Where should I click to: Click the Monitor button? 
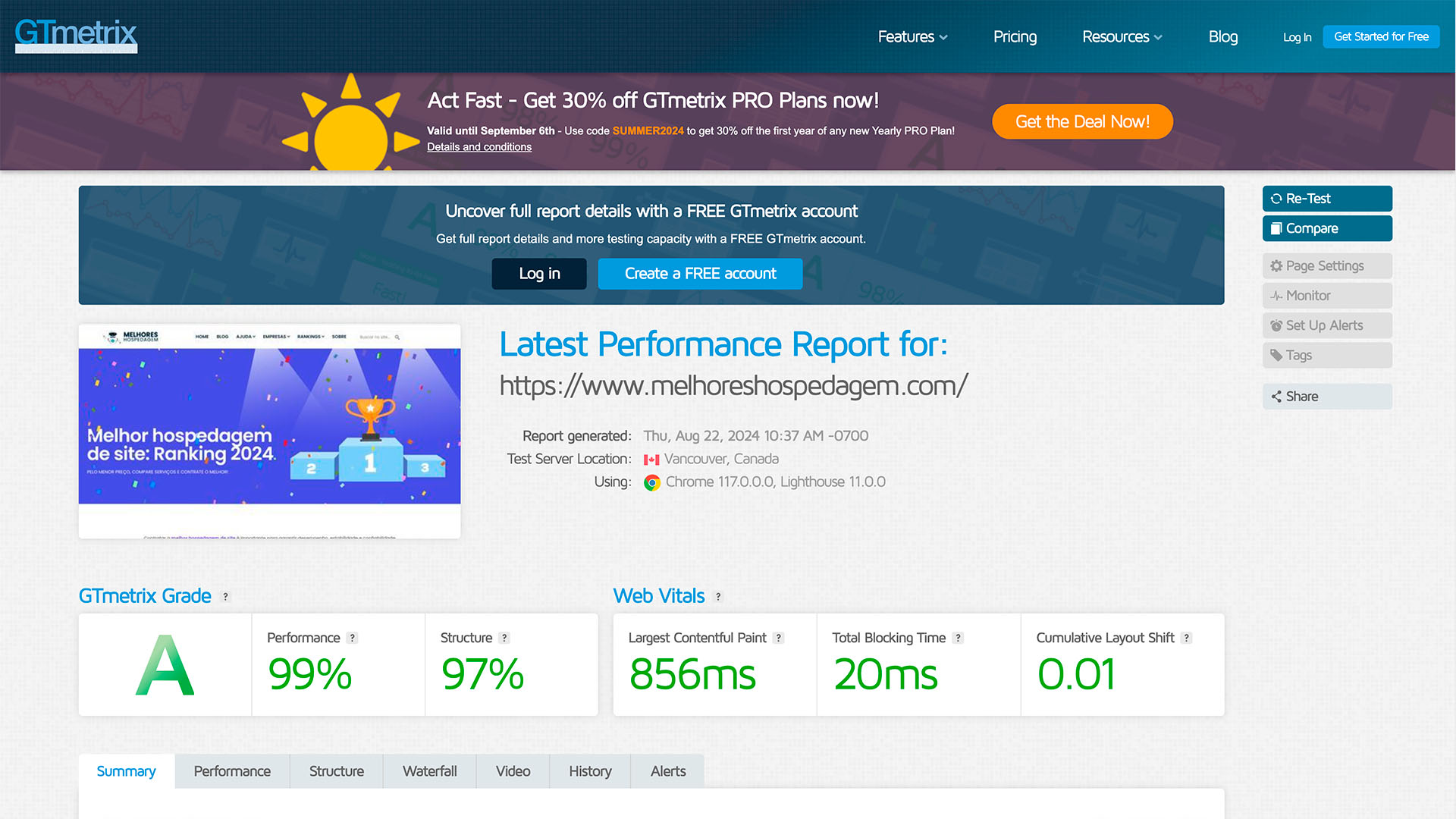pyautogui.click(x=1327, y=296)
